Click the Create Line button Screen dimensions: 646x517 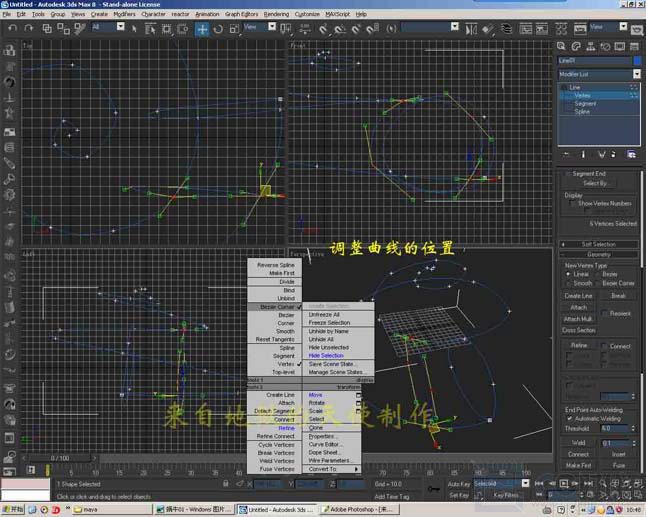[x=578, y=296]
